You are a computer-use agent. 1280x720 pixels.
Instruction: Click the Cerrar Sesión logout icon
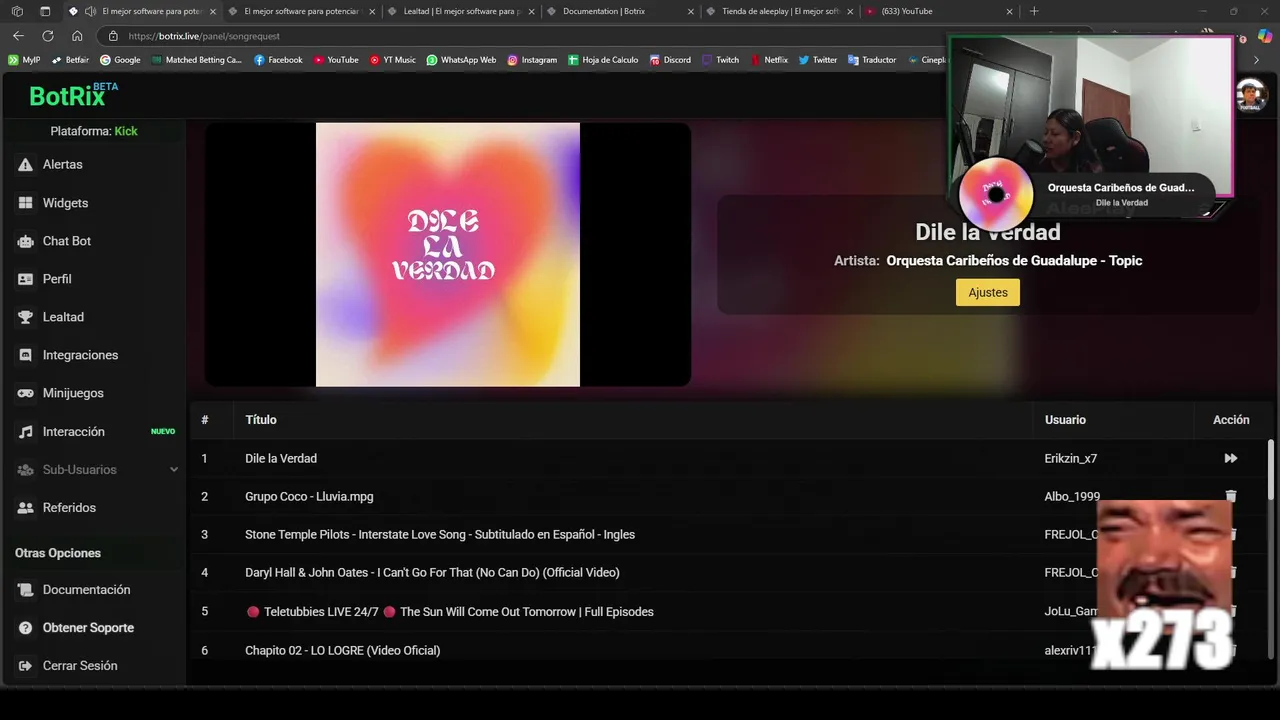pyautogui.click(x=25, y=666)
